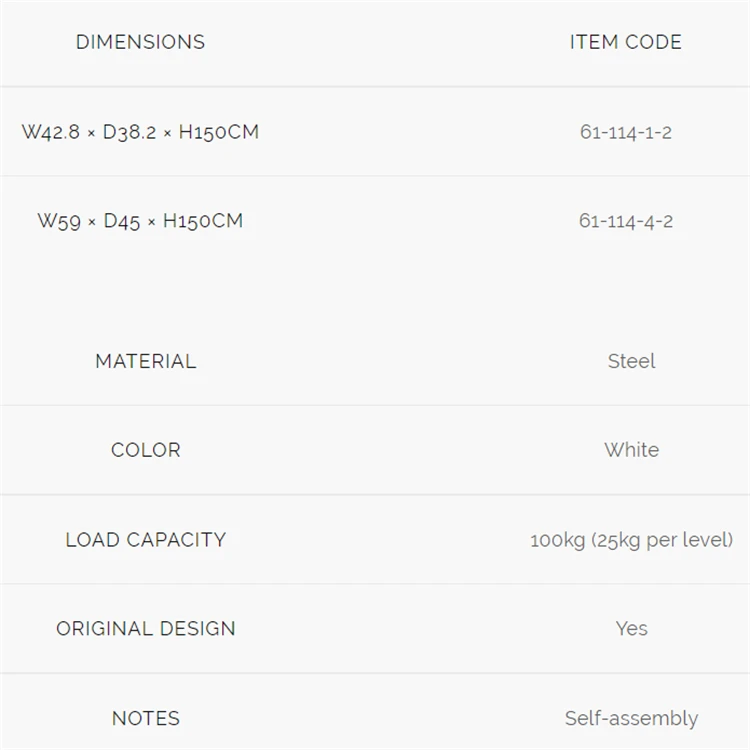The height and width of the screenshot is (750, 750).
Task: Click the DIMENSIONS column header
Action: [140, 42]
